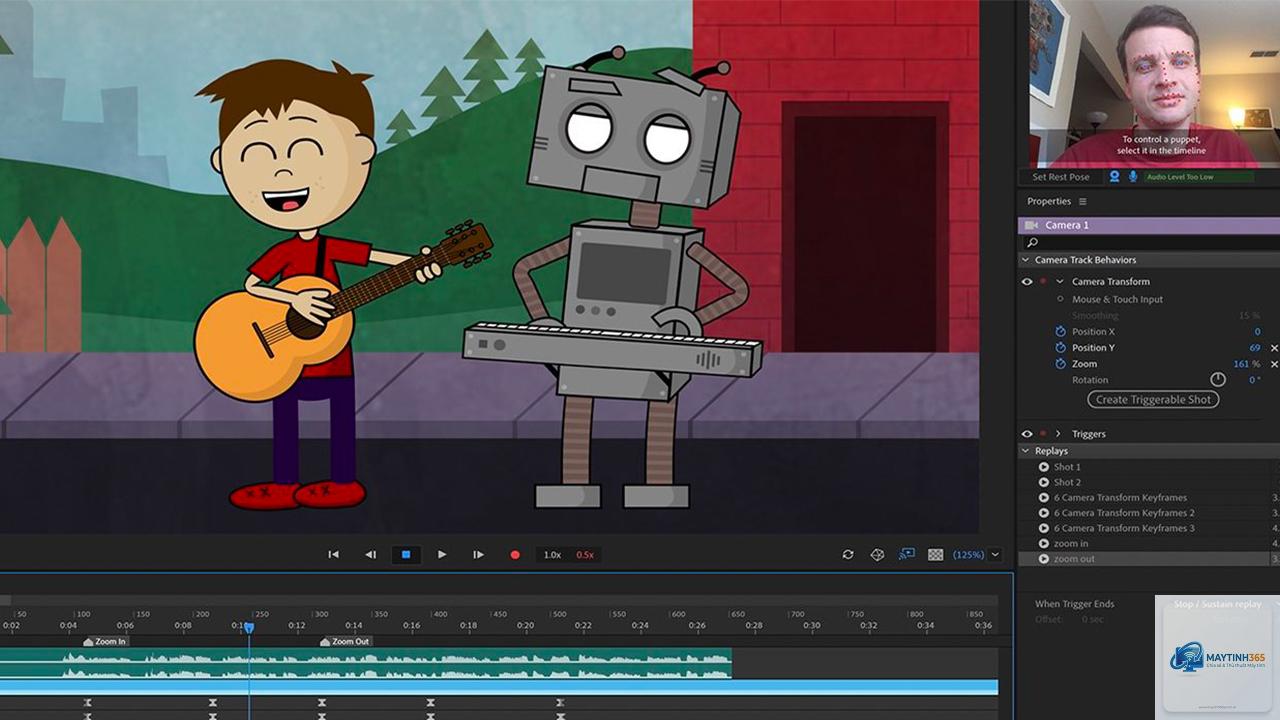This screenshot has height=720, width=1280.
Task: Click Create Triggerable Shot button
Action: pyautogui.click(x=1153, y=399)
